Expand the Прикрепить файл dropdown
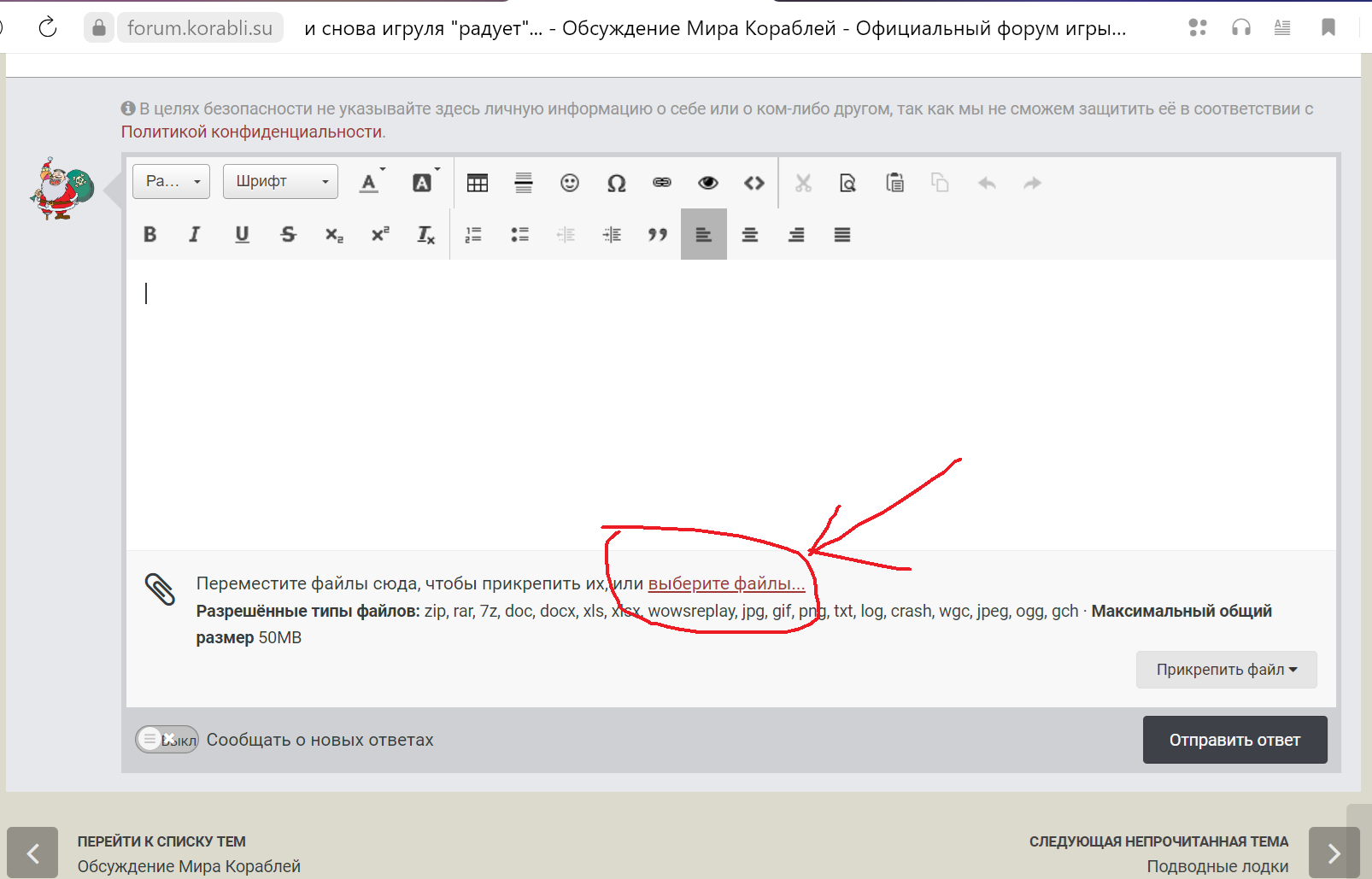1372x879 pixels. (x=1226, y=670)
